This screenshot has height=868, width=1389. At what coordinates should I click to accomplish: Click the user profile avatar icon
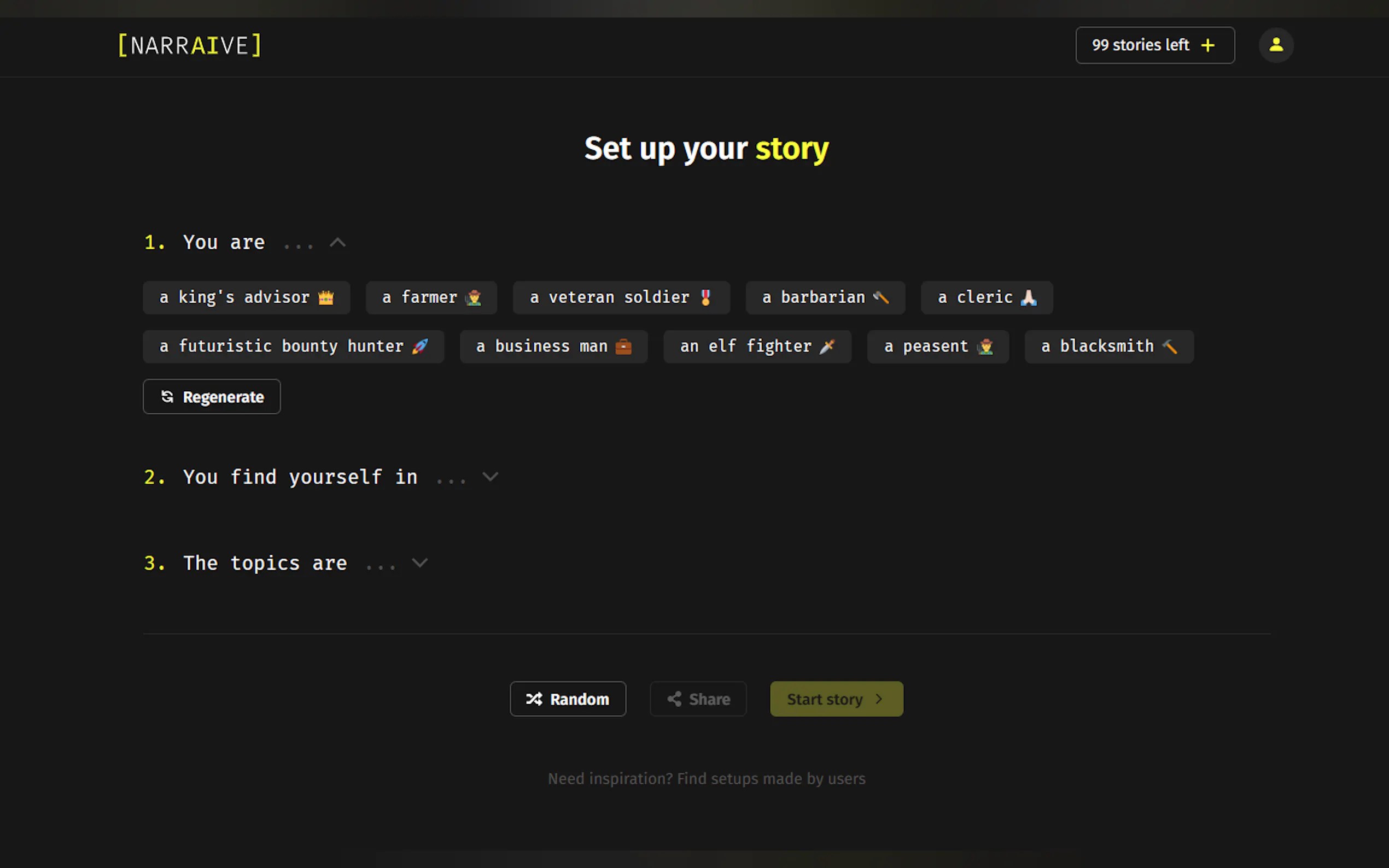1275,45
